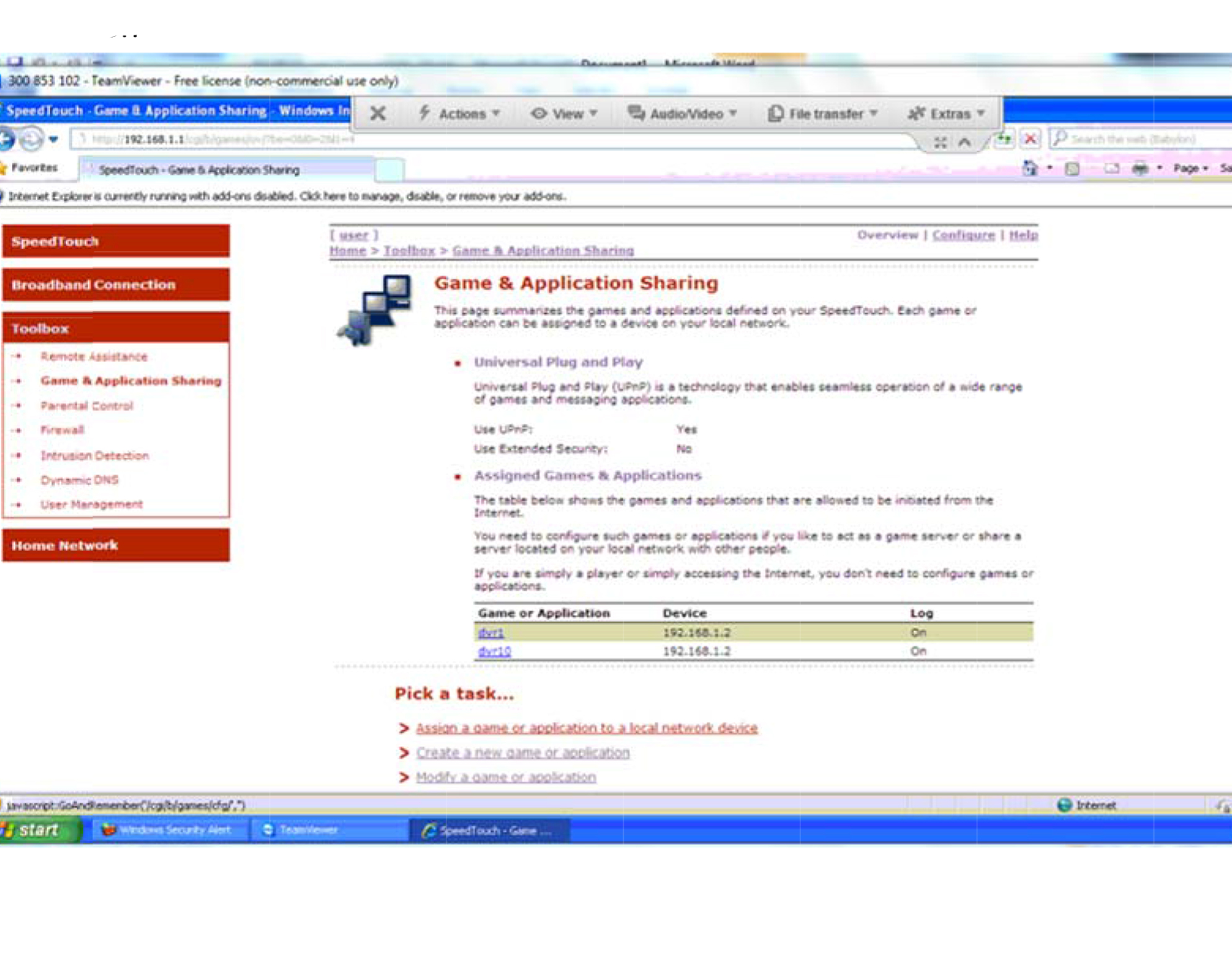Open the TeamViewer View menu
The width and height of the screenshot is (1232, 957).
point(564,113)
